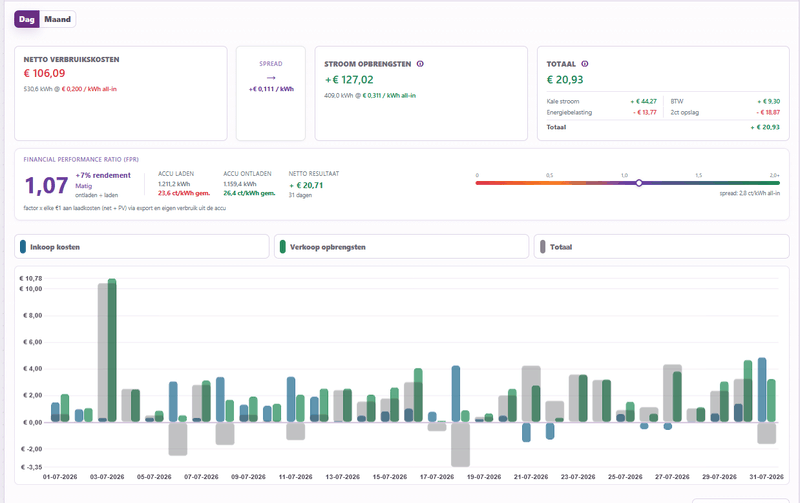Click the € 10,78 y-axis label
Image resolution: width=800 pixels, height=503 pixels.
(x=31, y=279)
